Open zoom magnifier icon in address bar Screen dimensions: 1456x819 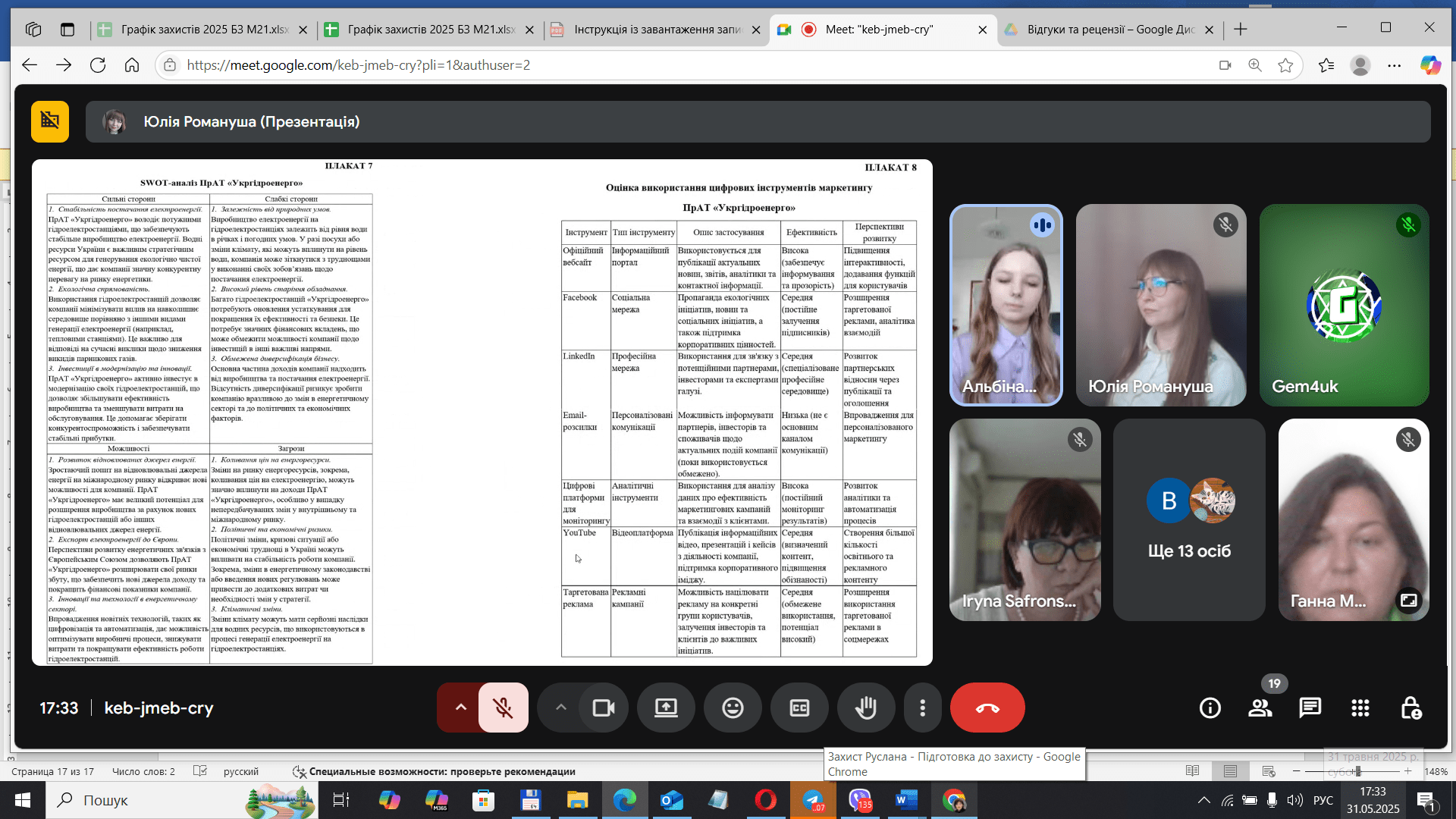[x=1255, y=65]
